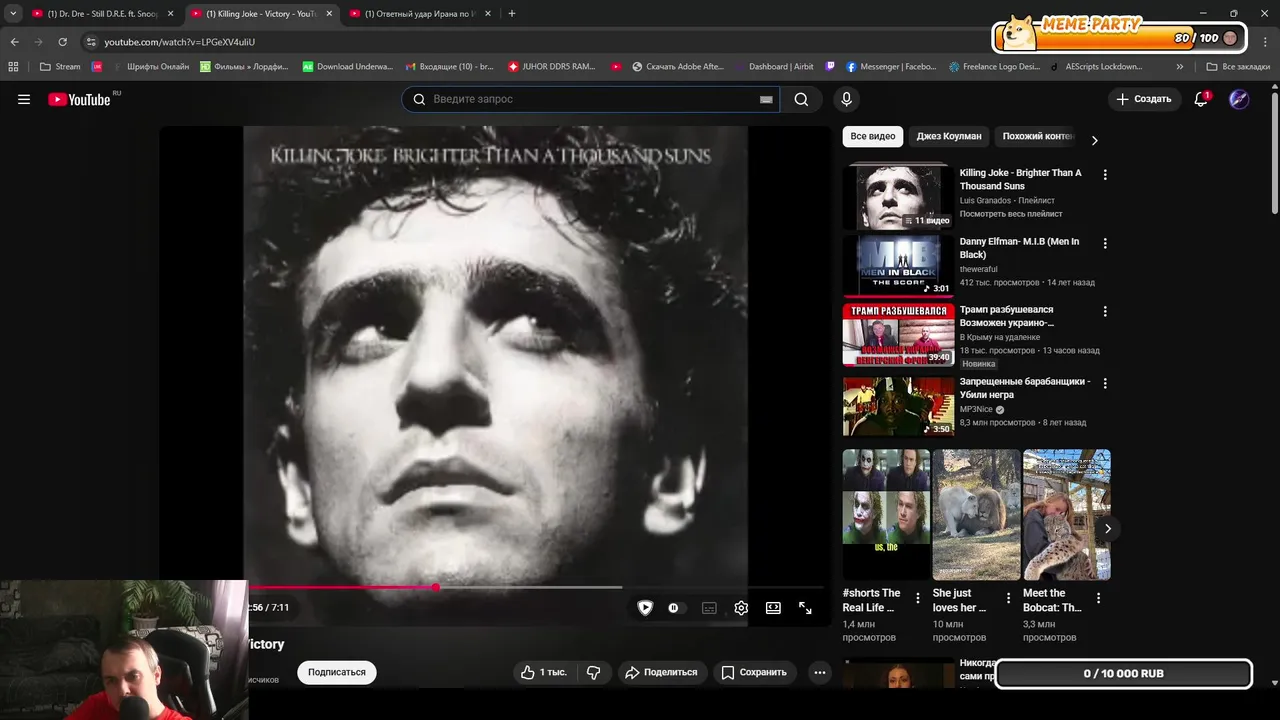This screenshot has height=720, width=1280.
Task: Focus the Введите запрос search field
Action: point(590,99)
